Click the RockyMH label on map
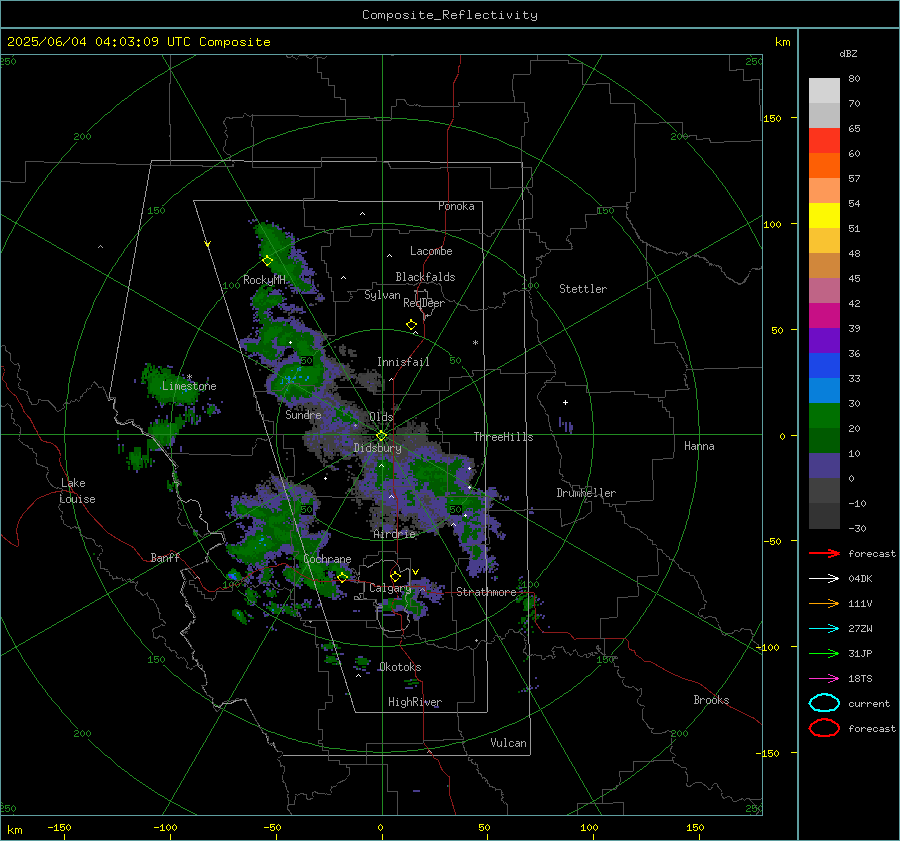Screen dimensions: 900x841 (x=264, y=280)
